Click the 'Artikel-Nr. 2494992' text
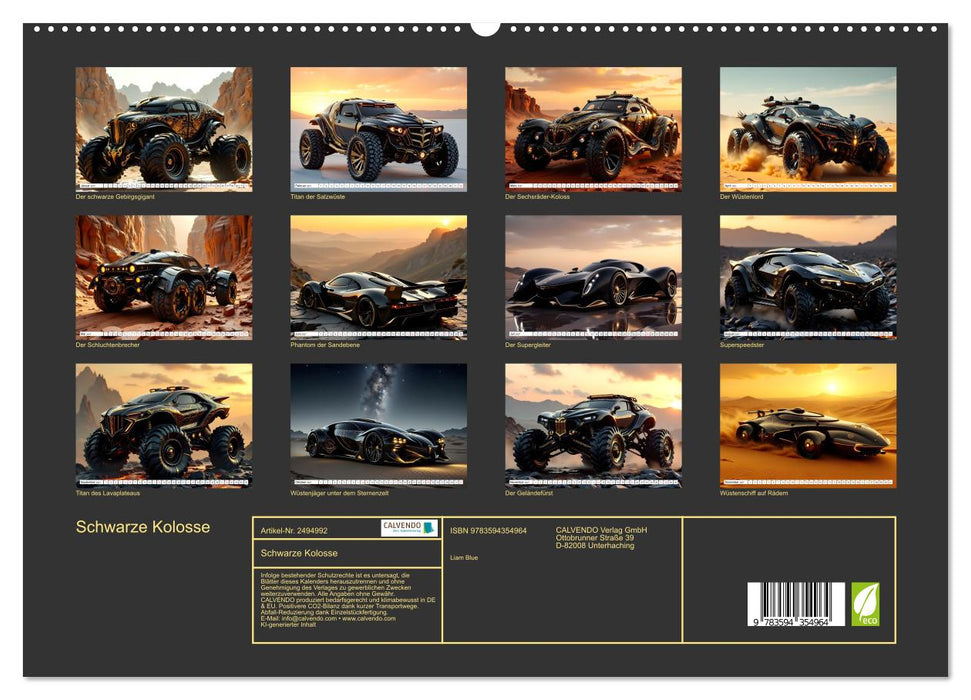 pyautogui.click(x=294, y=531)
